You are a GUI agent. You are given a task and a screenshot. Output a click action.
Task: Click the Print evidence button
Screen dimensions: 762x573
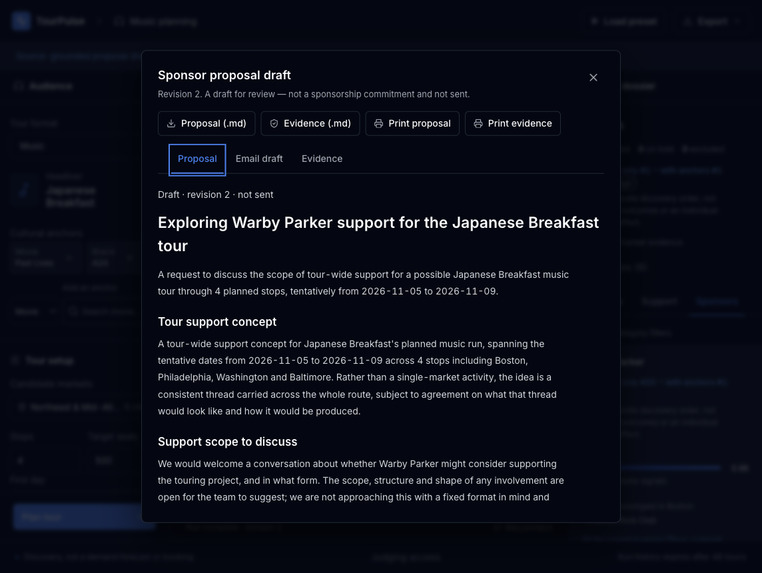tap(513, 123)
